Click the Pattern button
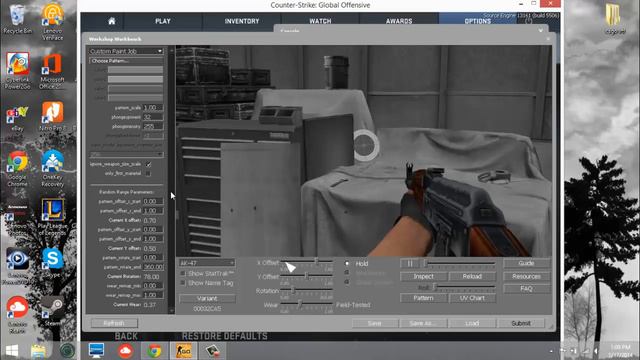Viewport: 640px width, 360px height. coord(424,298)
